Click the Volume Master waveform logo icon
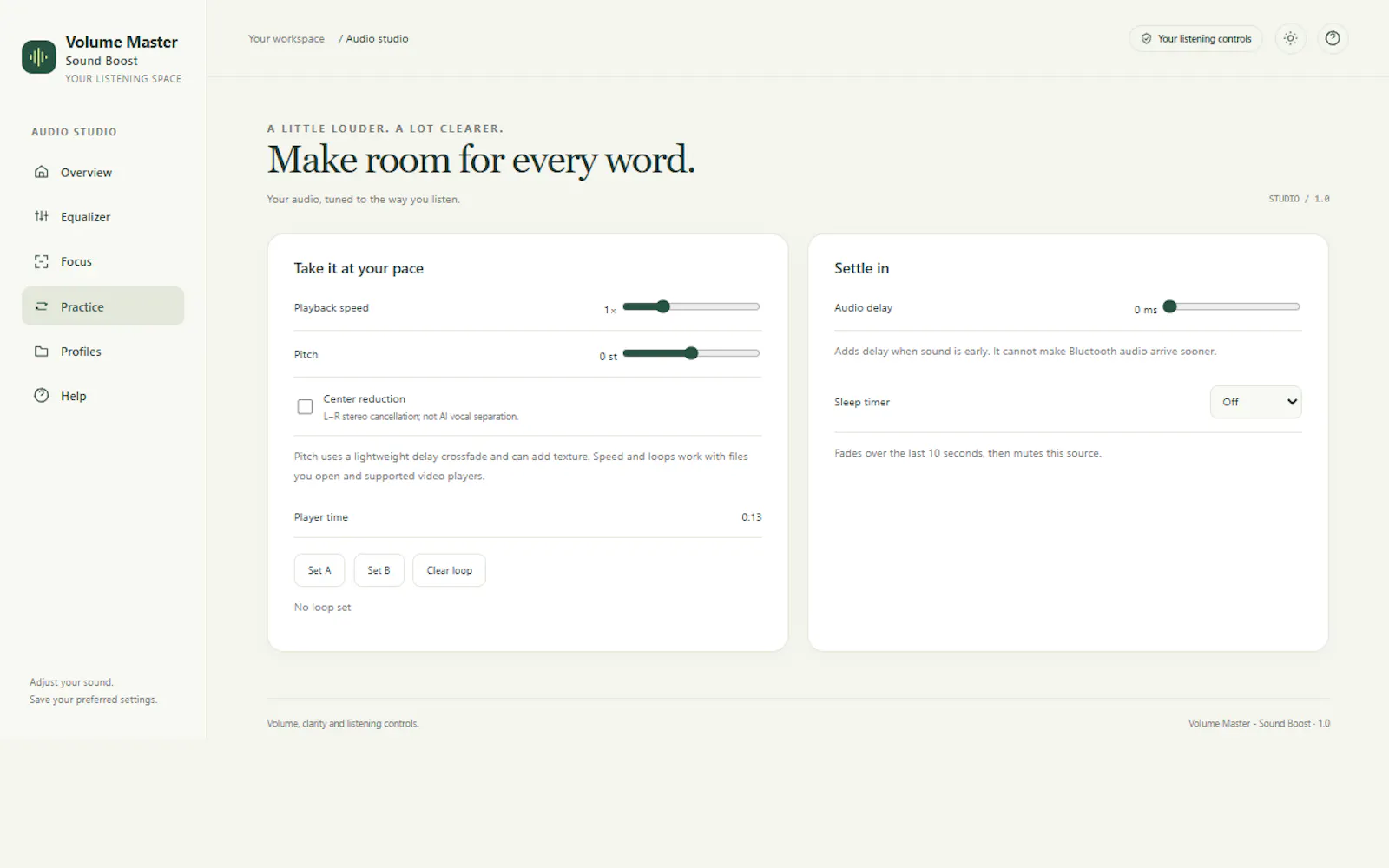The width and height of the screenshot is (1389, 868). tap(38, 57)
